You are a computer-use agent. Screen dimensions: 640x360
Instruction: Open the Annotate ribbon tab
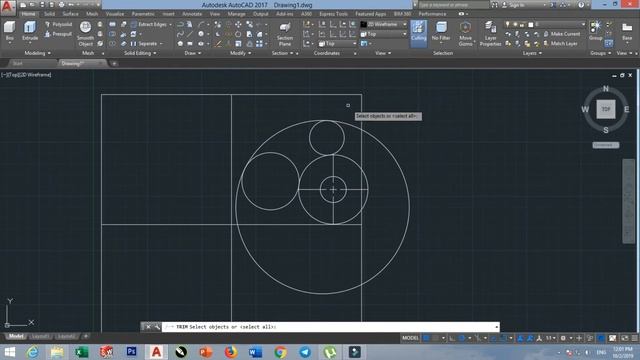[x=192, y=14]
